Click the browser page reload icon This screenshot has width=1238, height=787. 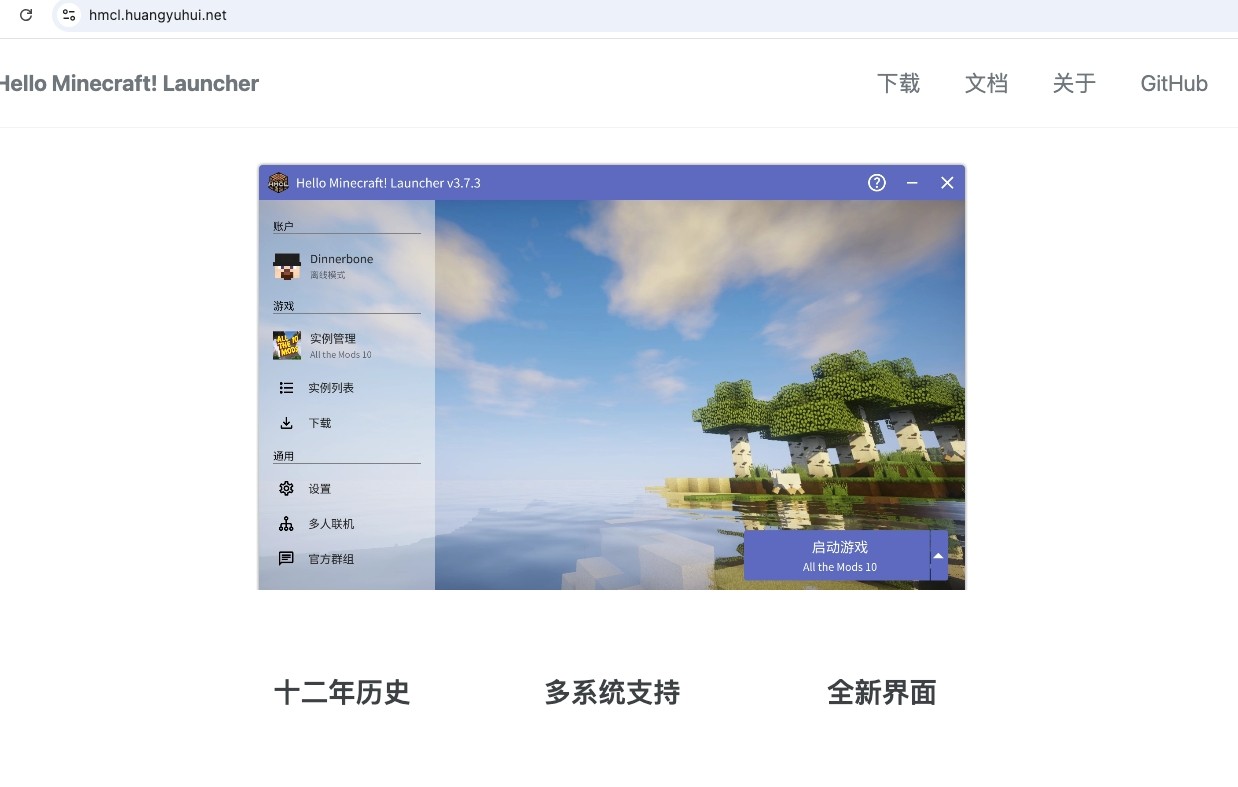[x=24, y=15]
